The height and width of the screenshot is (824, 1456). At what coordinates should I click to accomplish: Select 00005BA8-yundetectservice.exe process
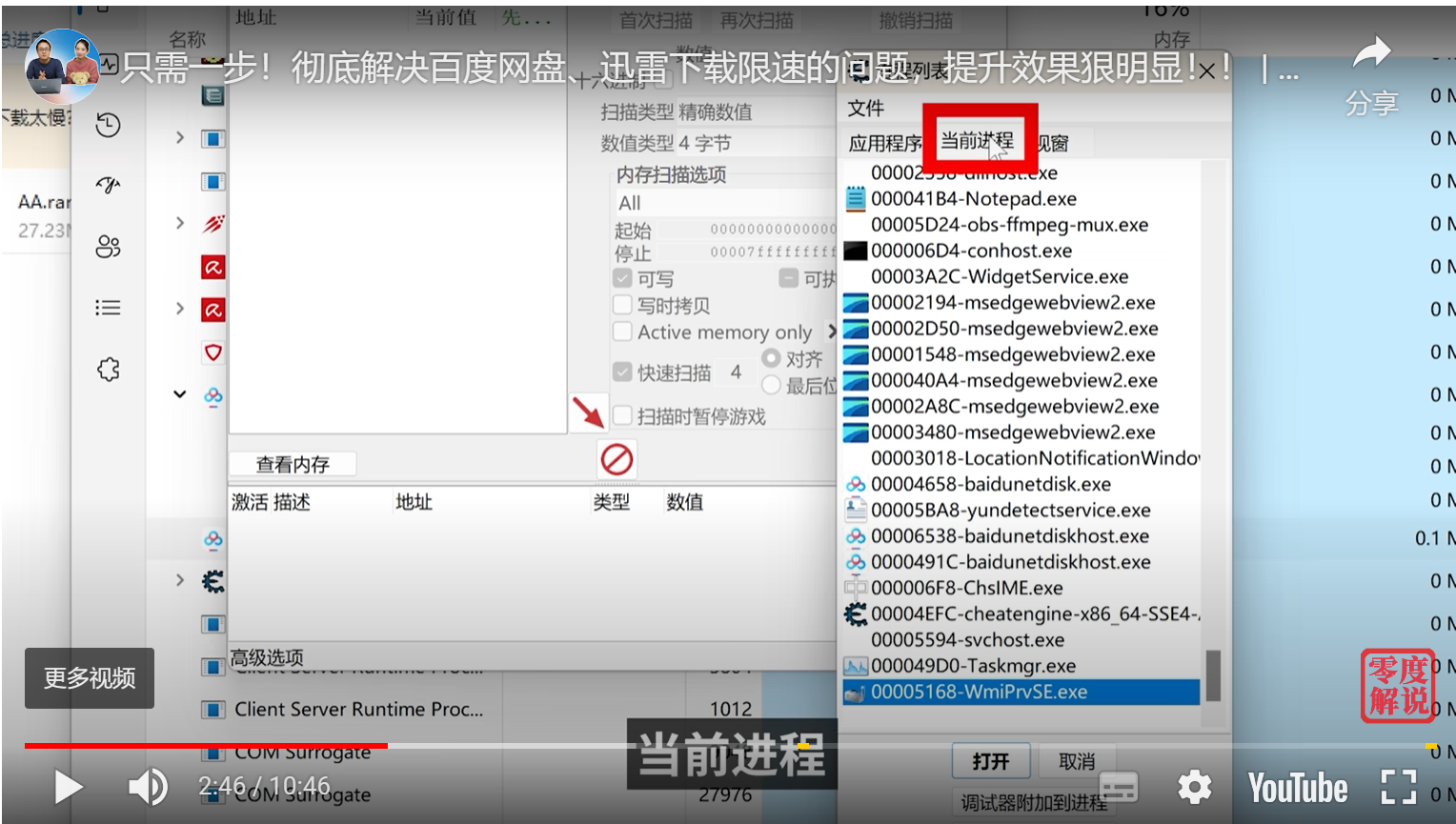(1021, 510)
